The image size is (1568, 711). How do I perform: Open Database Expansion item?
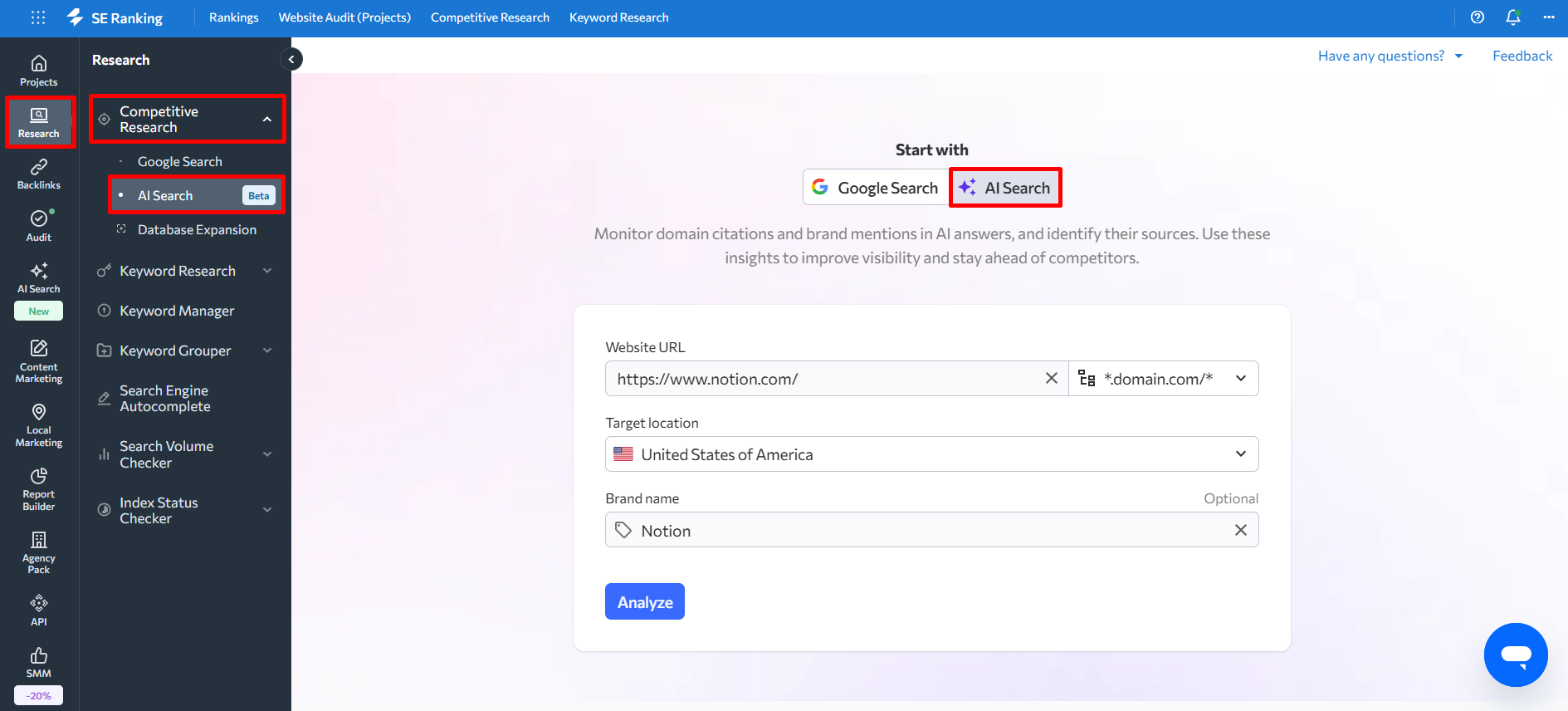[x=197, y=229]
